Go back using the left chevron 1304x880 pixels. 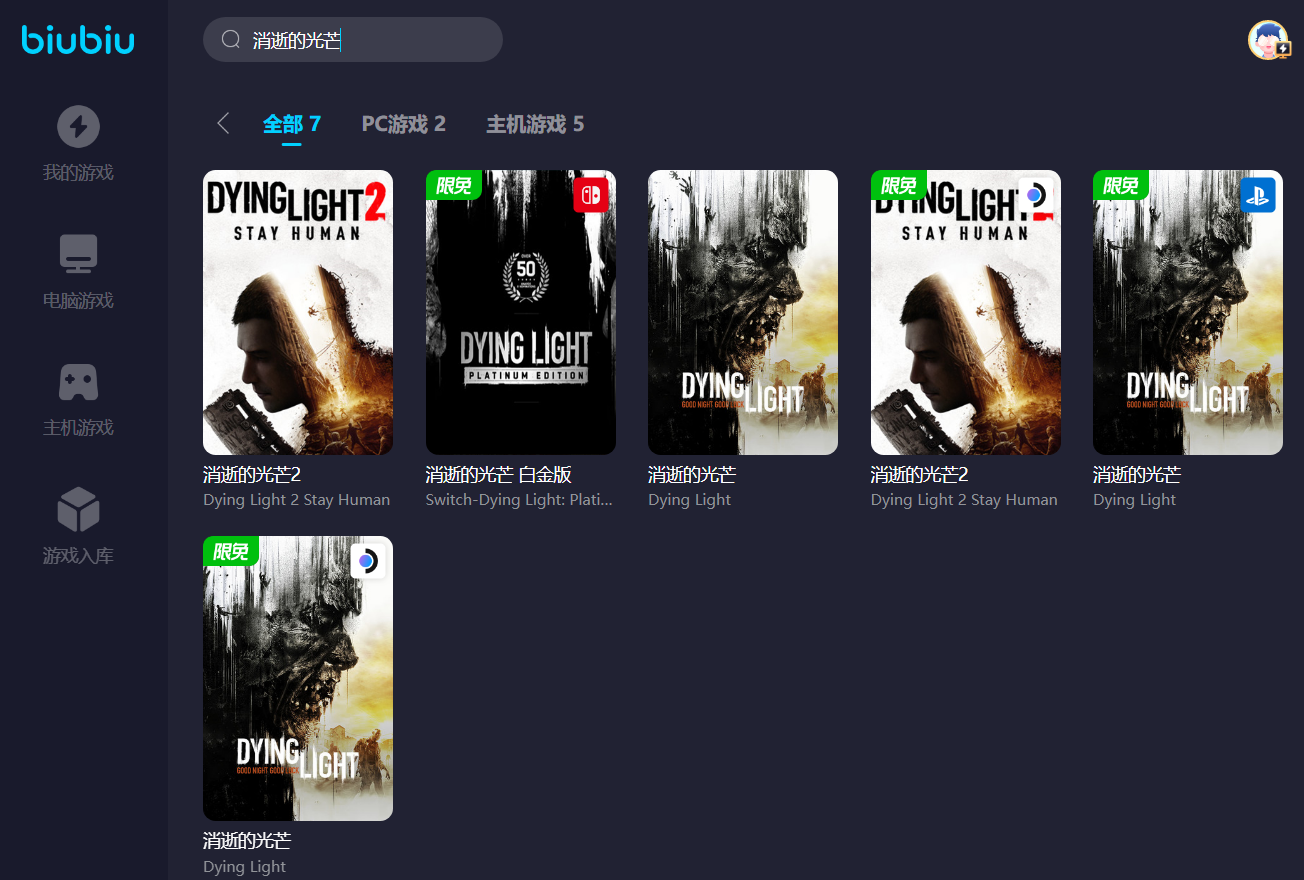coord(223,123)
